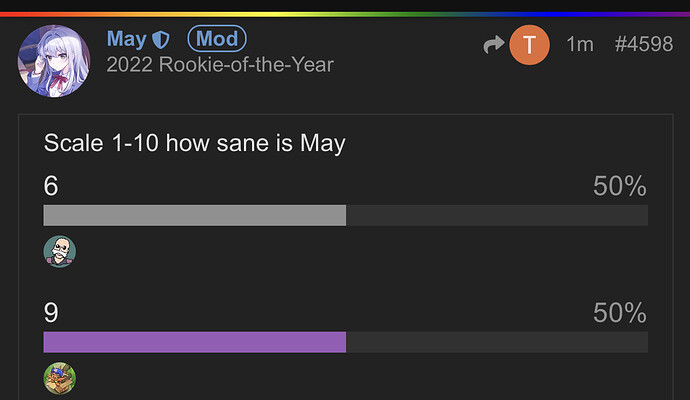This screenshot has height=400, width=690.
Task: Click the moderator shield icon beside May
Action: (161, 40)
